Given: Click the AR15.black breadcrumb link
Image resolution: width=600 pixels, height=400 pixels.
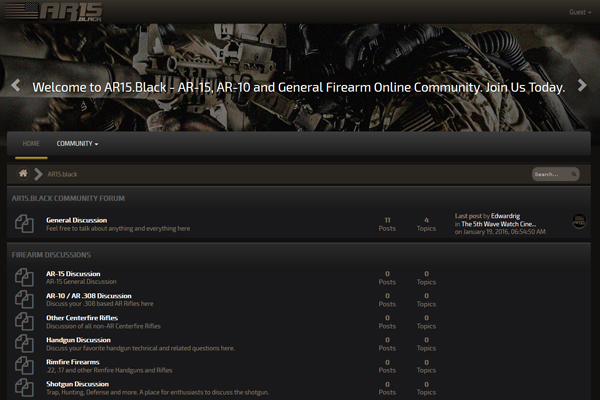Looking at the screenshot, I should [62, 174].
